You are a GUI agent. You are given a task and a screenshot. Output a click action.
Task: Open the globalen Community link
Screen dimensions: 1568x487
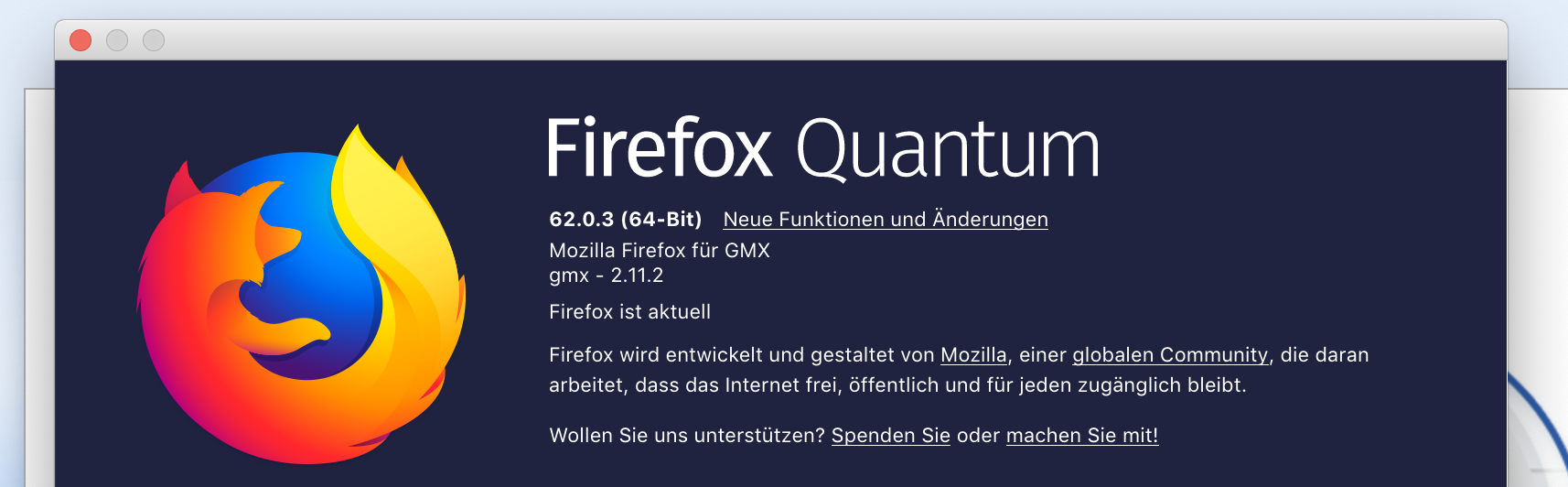pyautogui.click(x=1169, y=355)
